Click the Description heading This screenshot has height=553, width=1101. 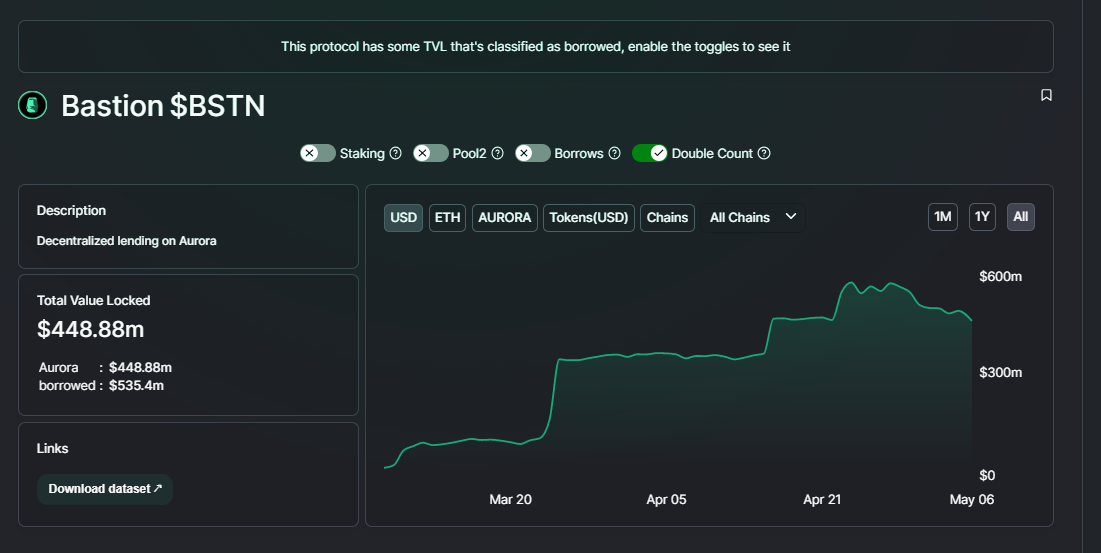(71, 211)
